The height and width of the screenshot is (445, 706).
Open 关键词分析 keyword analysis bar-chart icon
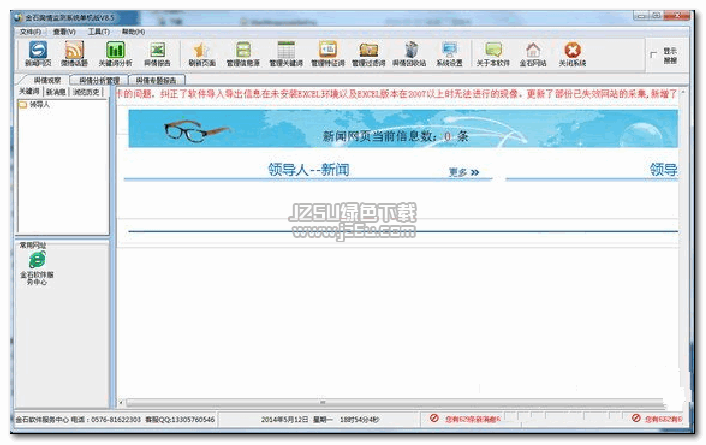coord(115,53)
